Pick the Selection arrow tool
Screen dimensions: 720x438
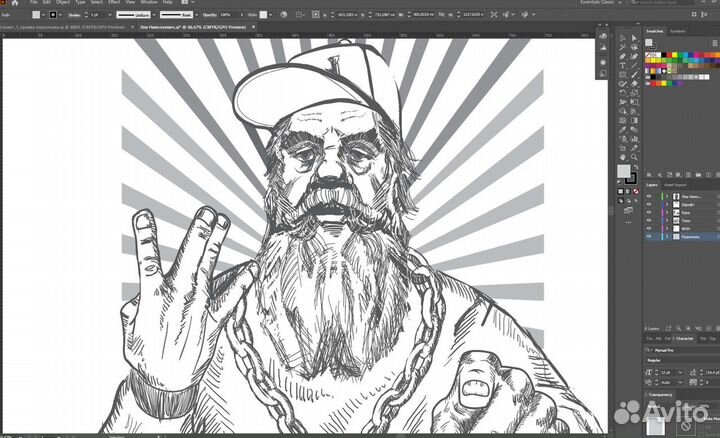622,38
